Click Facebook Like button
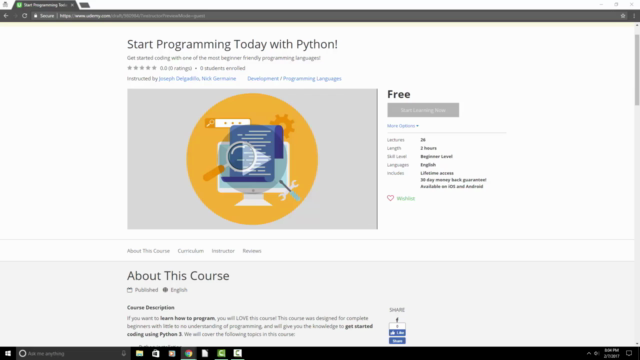640x360 pixels. [397, 333]
